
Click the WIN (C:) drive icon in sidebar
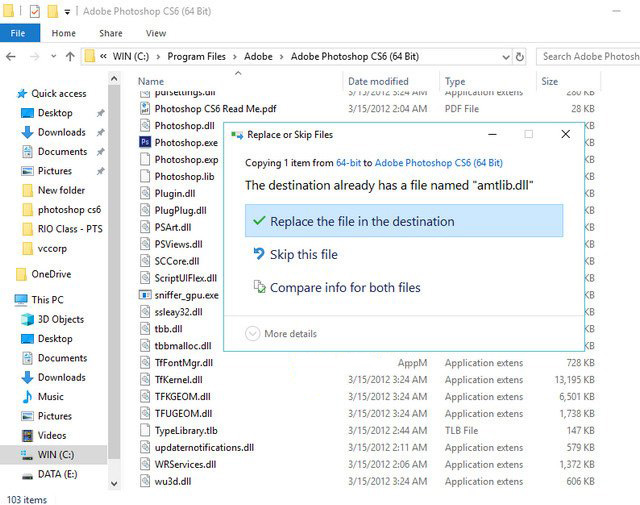pos(27,455)
